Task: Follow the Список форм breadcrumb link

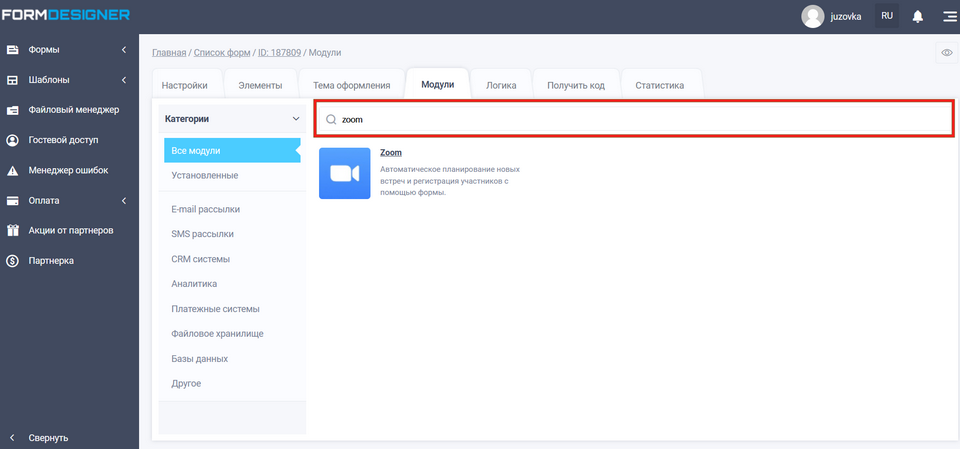Action: (222, 53)
